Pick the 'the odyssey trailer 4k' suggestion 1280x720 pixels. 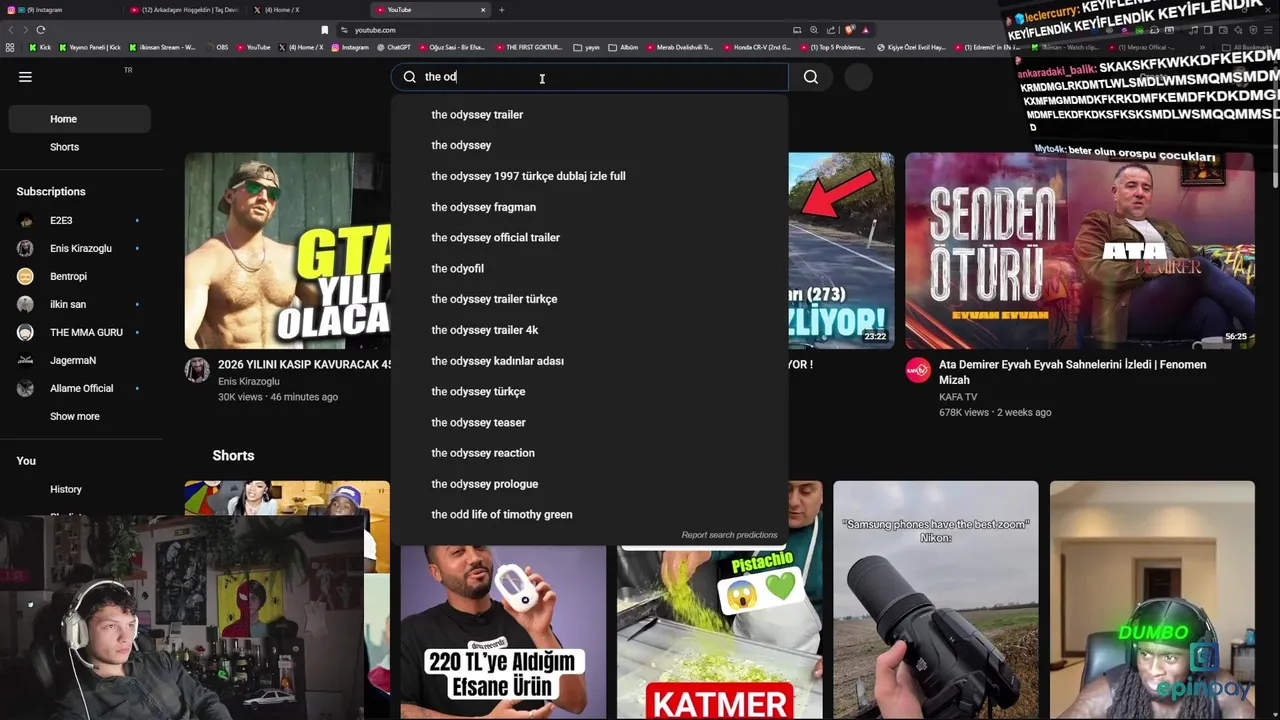tap(590, 330)
